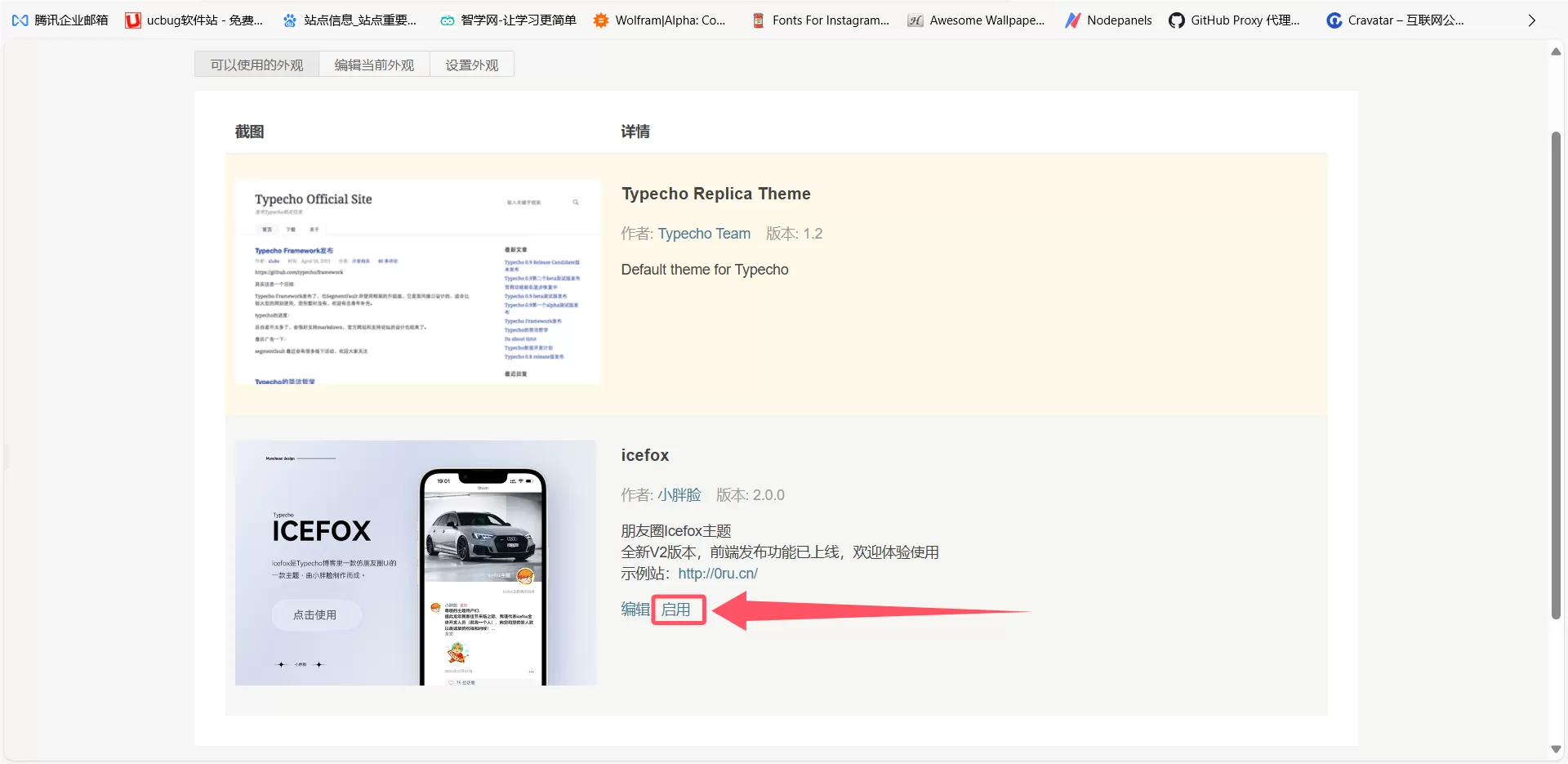Open the 小胖脸 author link
Image resolution: width=1568 pixels, height=764 pixels.
pos(679,495)
